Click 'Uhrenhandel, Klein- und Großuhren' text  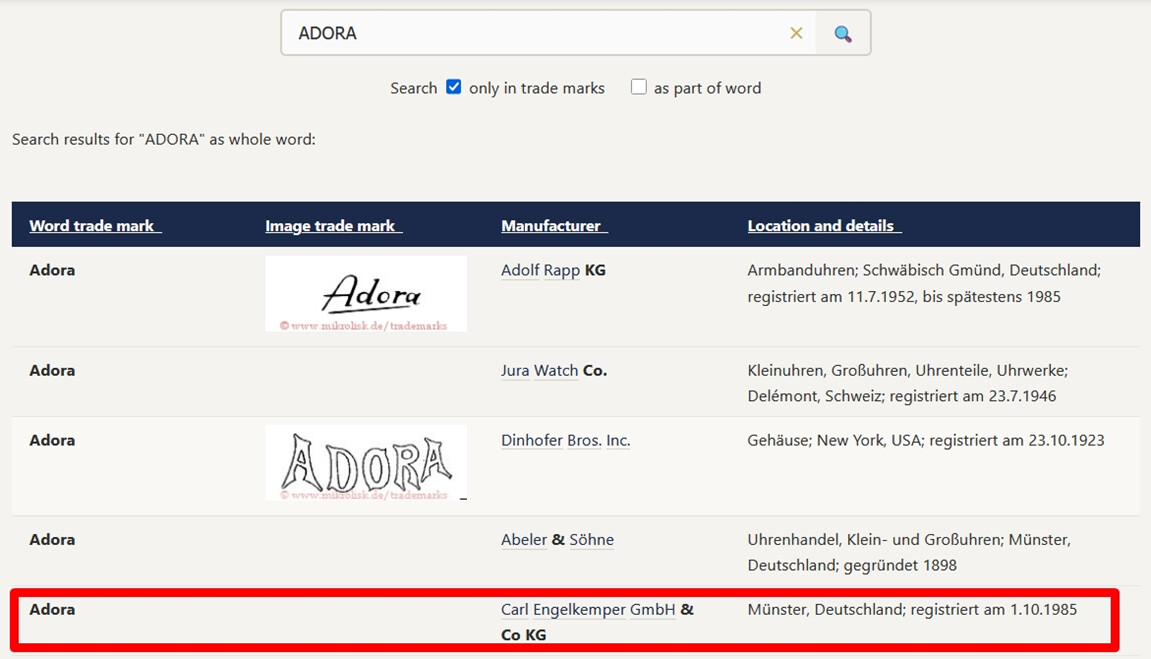coord(875,539)
